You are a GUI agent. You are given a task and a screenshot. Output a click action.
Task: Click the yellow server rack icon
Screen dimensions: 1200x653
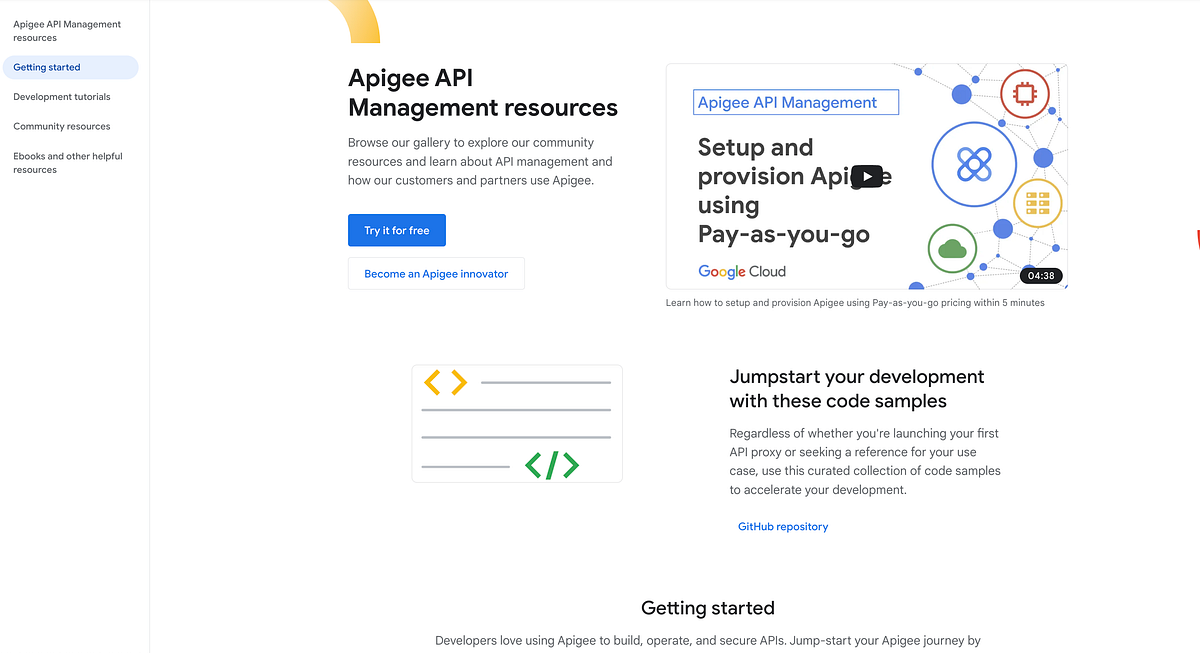pos(1037,203)
